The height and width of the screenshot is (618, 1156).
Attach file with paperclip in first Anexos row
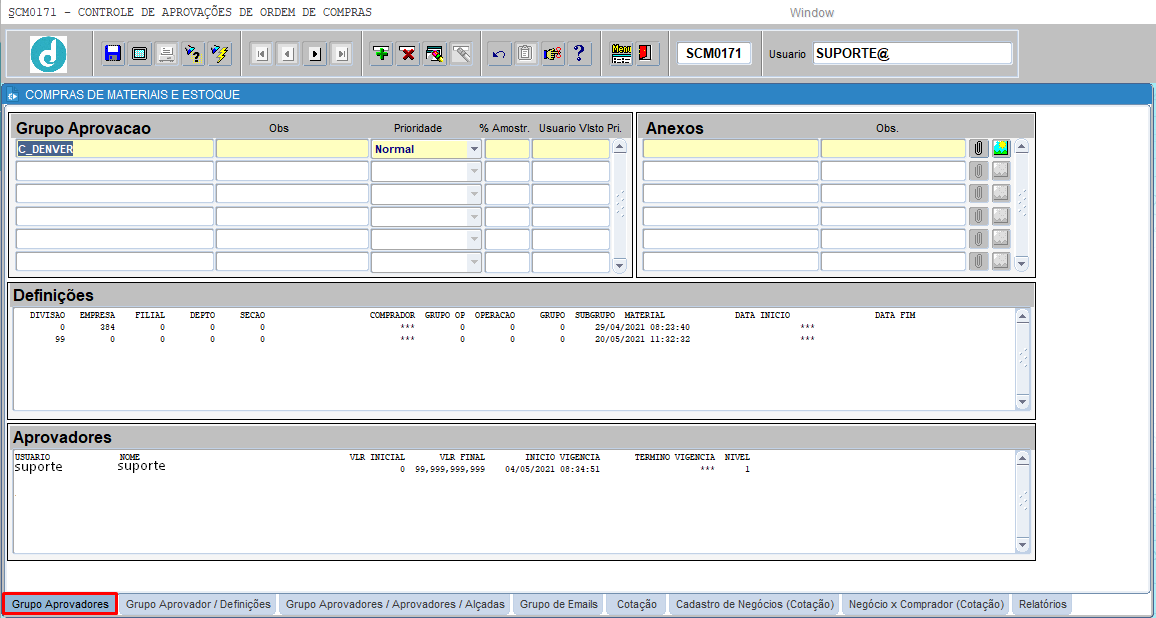click(x=978, y=148)
